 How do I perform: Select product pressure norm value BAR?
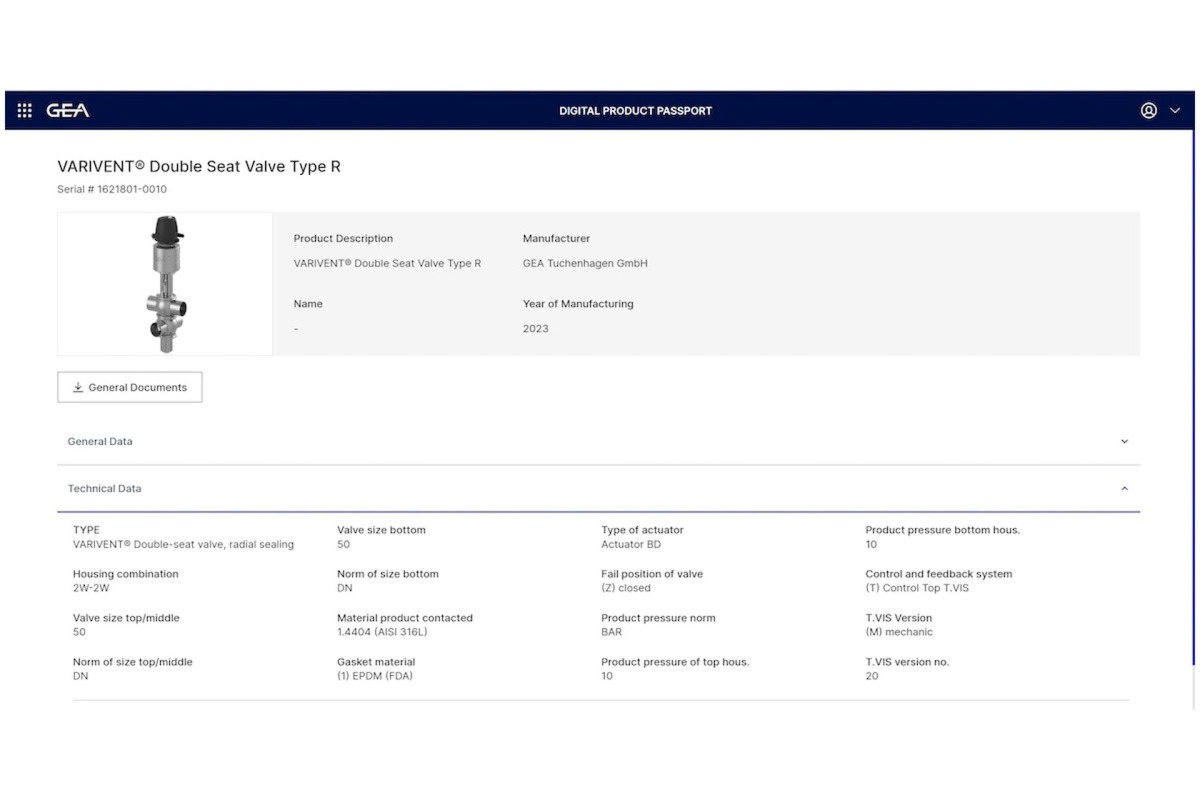[611, 632]
